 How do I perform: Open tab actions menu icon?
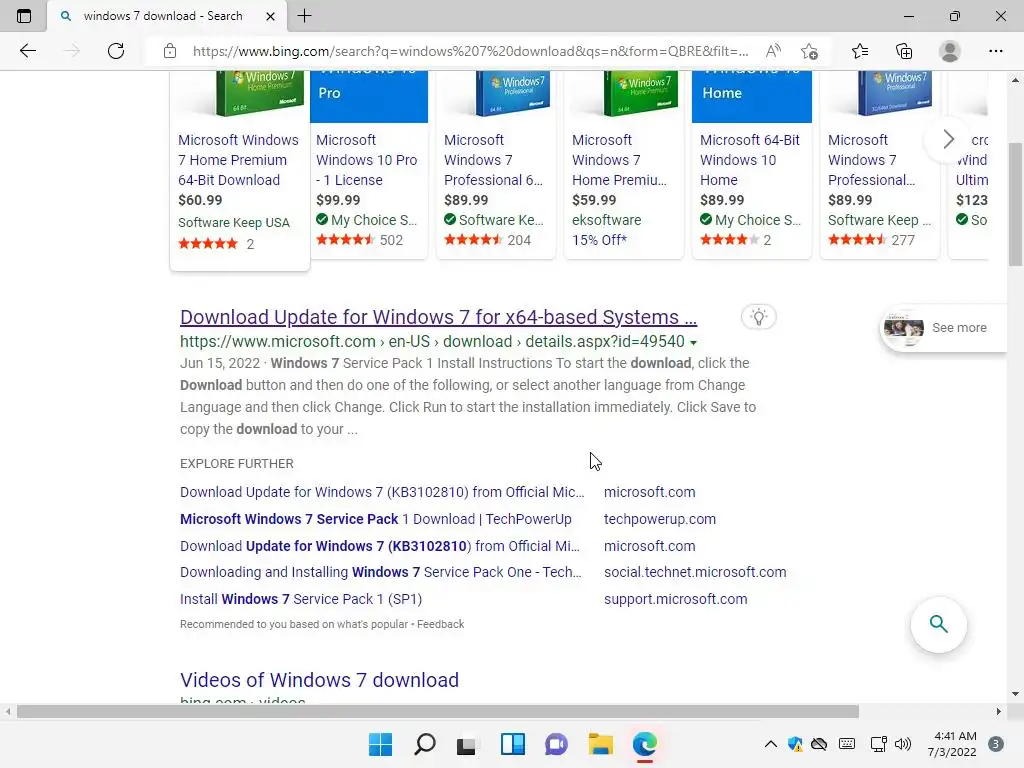click(24, 16)
